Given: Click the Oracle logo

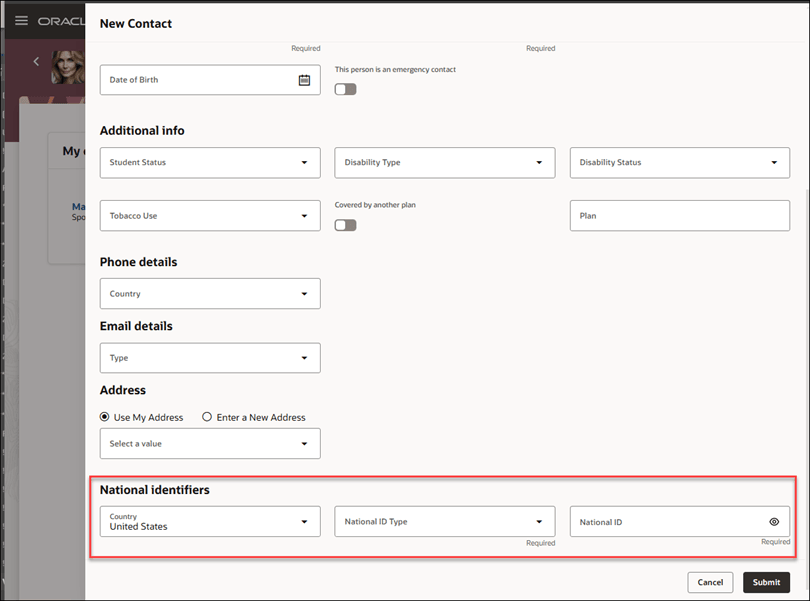Looking at the screenshot, I should click(x=61, y=21).
